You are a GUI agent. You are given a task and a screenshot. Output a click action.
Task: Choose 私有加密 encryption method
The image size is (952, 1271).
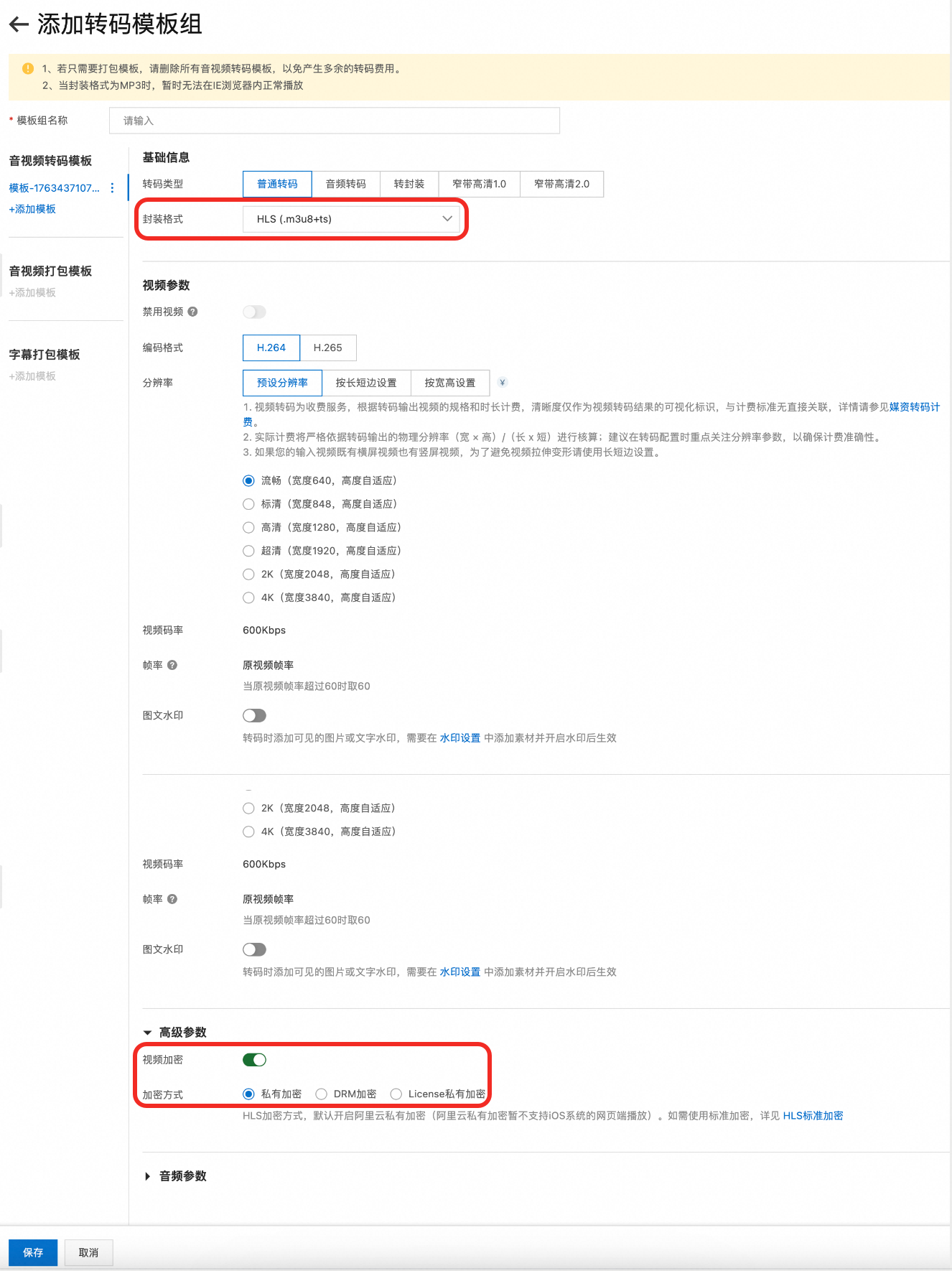coord(248,1094)
